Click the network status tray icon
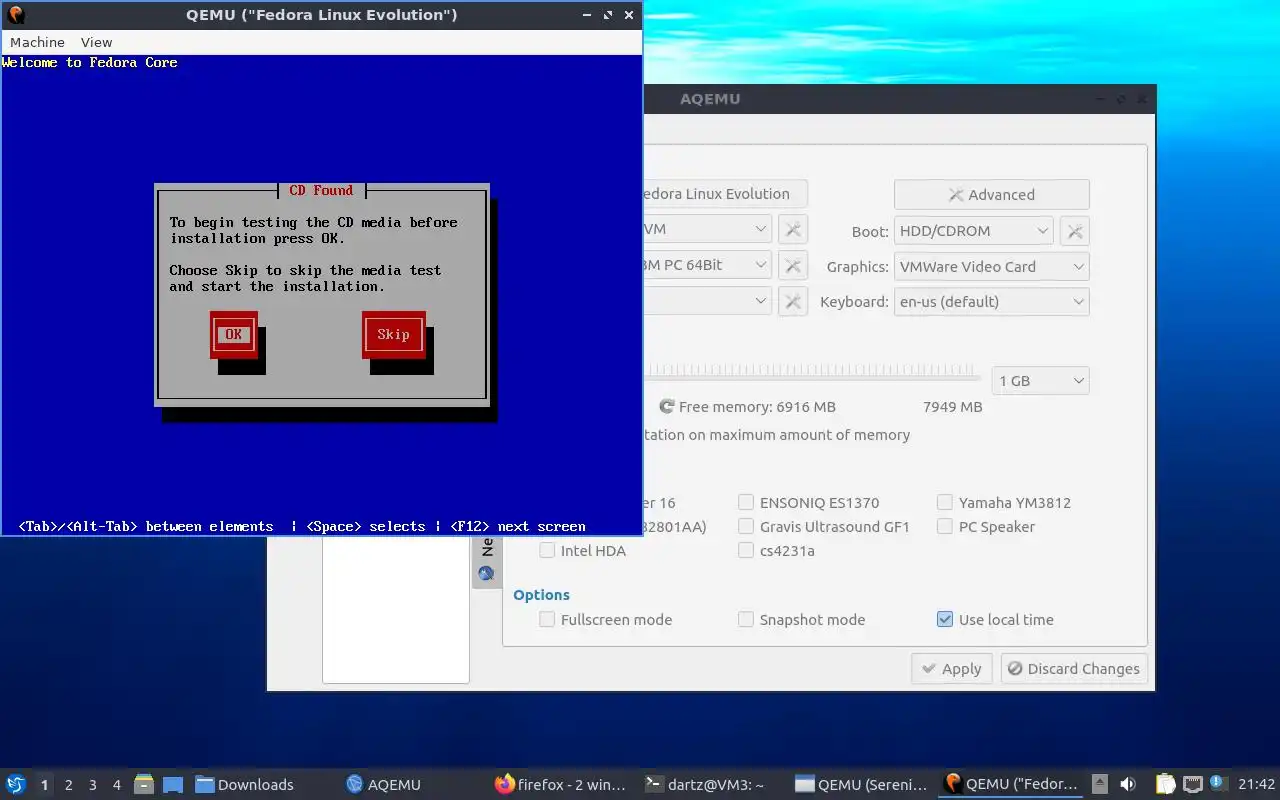The height and width of the screenshot is (800, 1280). pos(1192,784)
